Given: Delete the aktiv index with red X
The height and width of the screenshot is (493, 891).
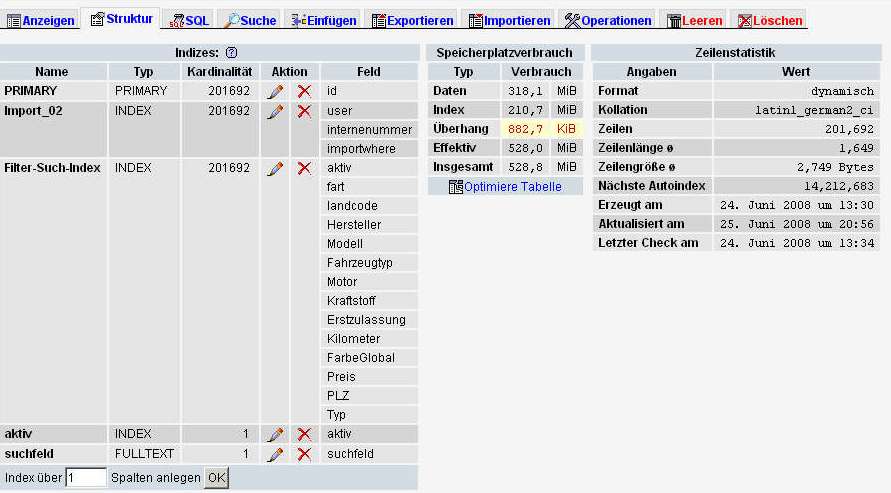Looking at the screenshot, I should [304, 434].
